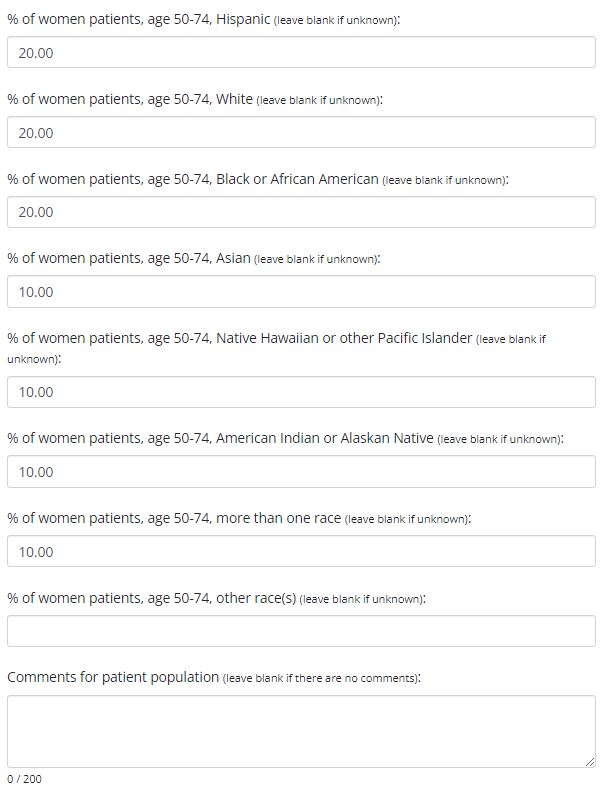Click the Asian women patients label text
This screenshot has width=607, height=795.
pos(129,258)
